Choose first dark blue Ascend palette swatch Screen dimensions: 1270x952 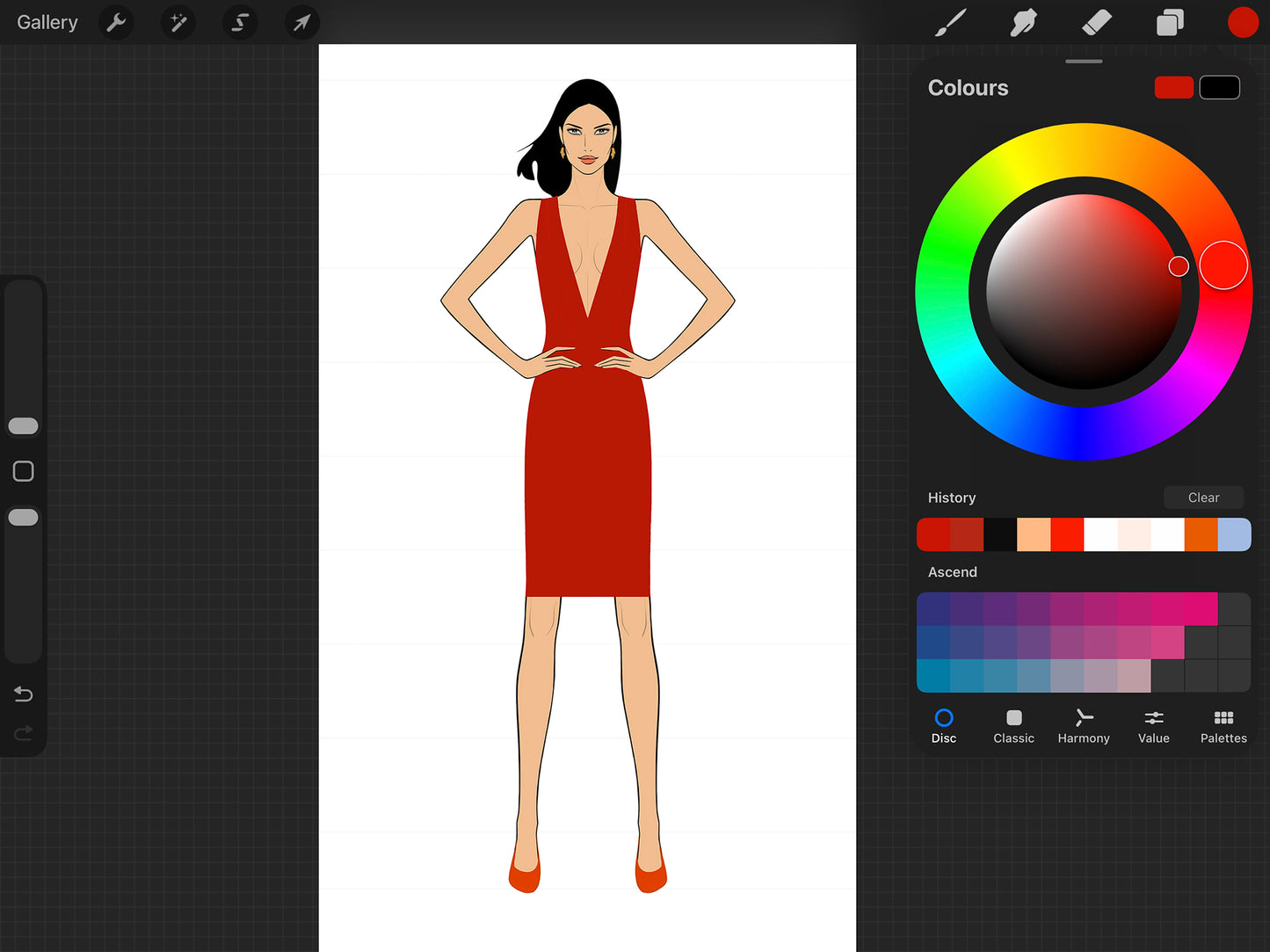pos(933,609)
